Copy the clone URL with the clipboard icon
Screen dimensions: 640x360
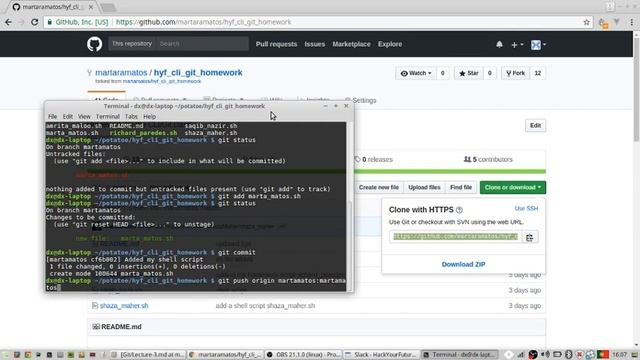530,237
